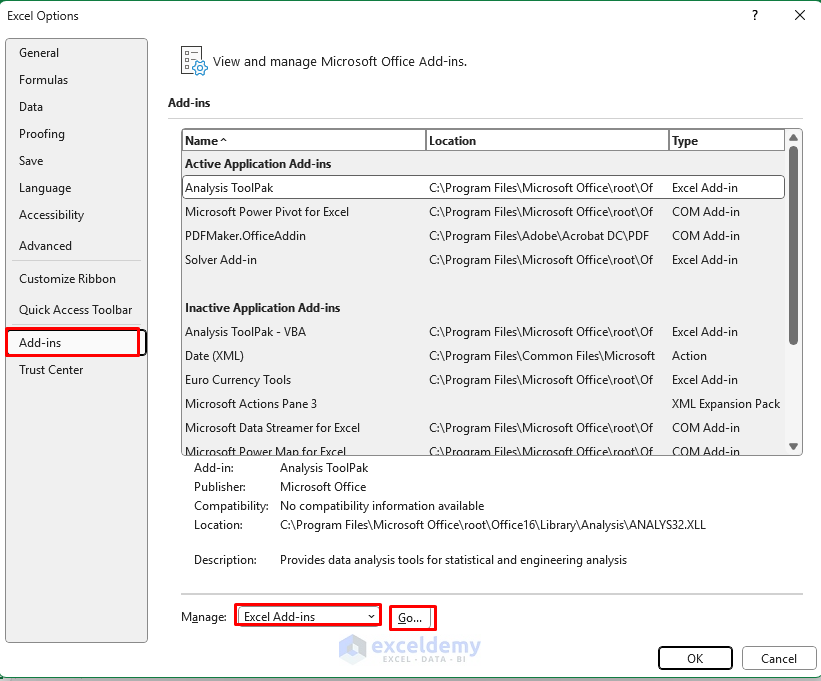Select Microsoft Actions Pane 3 row
821x681 pixels.
(x=483, y=404)
